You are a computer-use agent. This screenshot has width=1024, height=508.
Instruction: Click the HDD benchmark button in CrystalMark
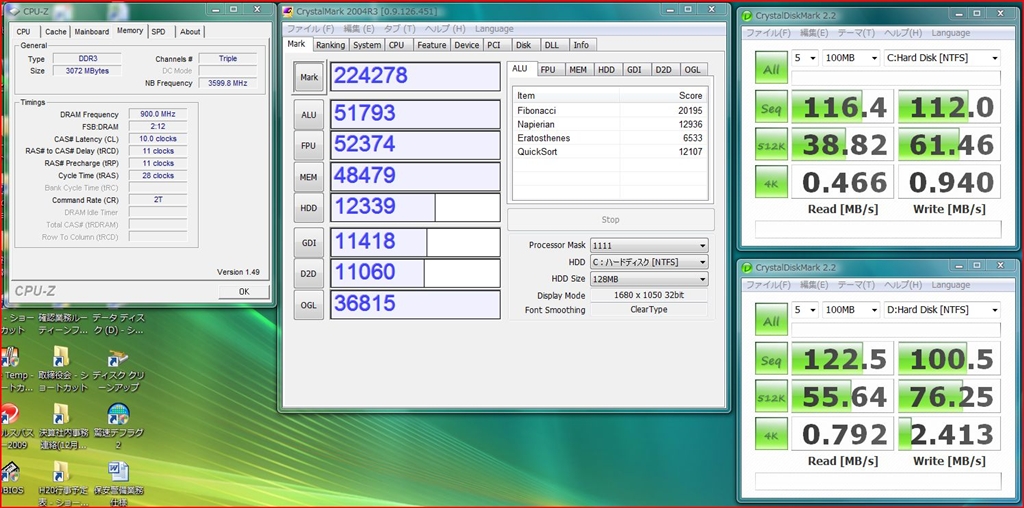pyautogui.click(x=308, y=208)
